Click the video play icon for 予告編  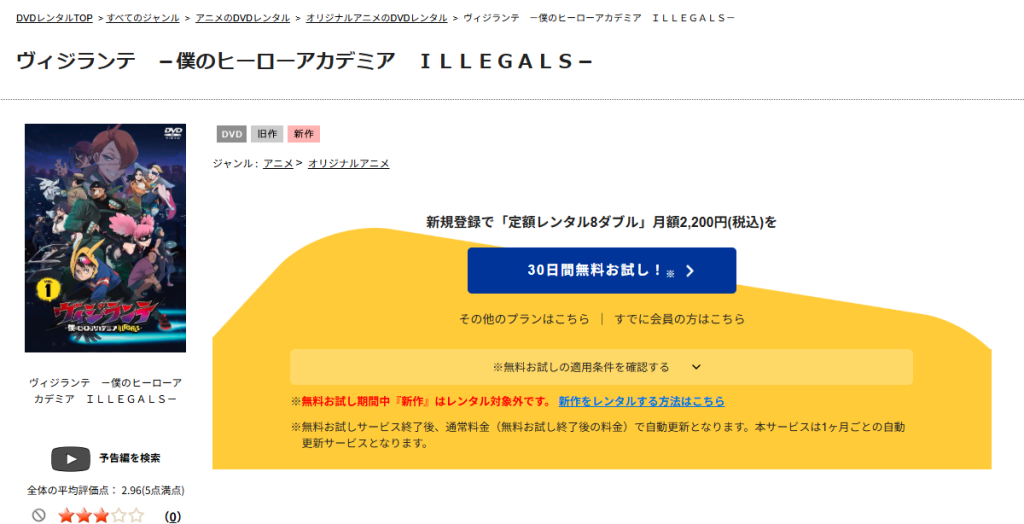pos(71,459)
